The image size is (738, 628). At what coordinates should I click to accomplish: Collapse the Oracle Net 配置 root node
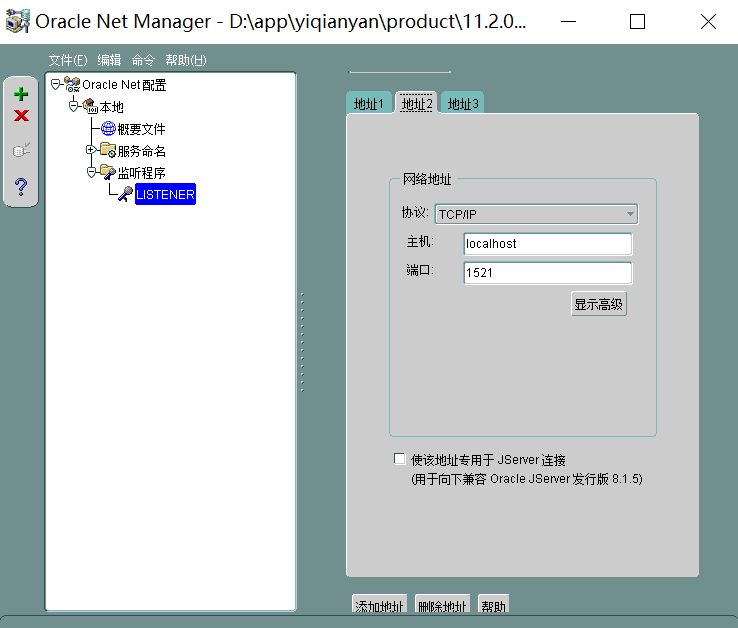[56, 84]
